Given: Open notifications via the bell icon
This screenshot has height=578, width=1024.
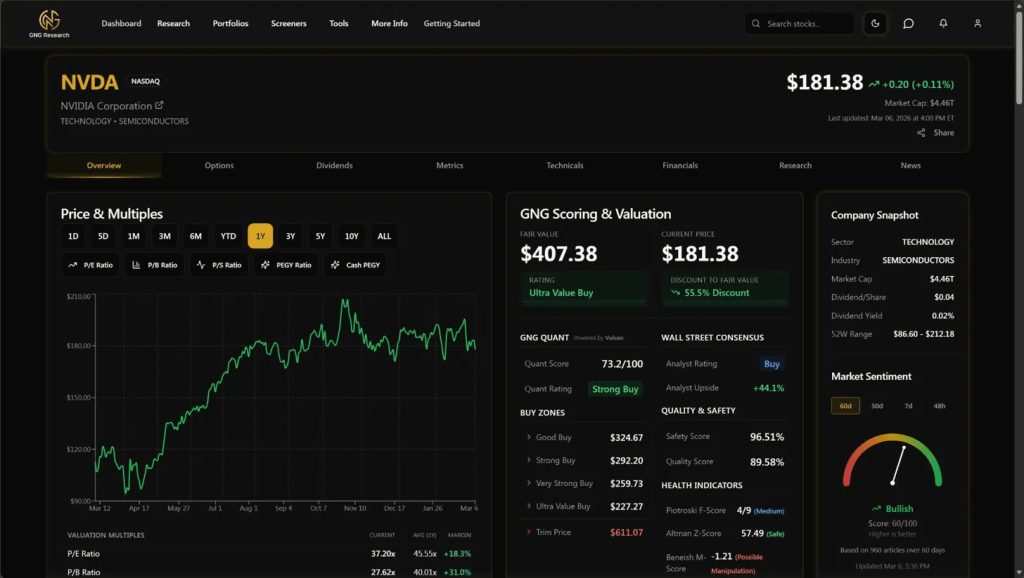Looking at the screenshot, I should click(x=941, y=23).
